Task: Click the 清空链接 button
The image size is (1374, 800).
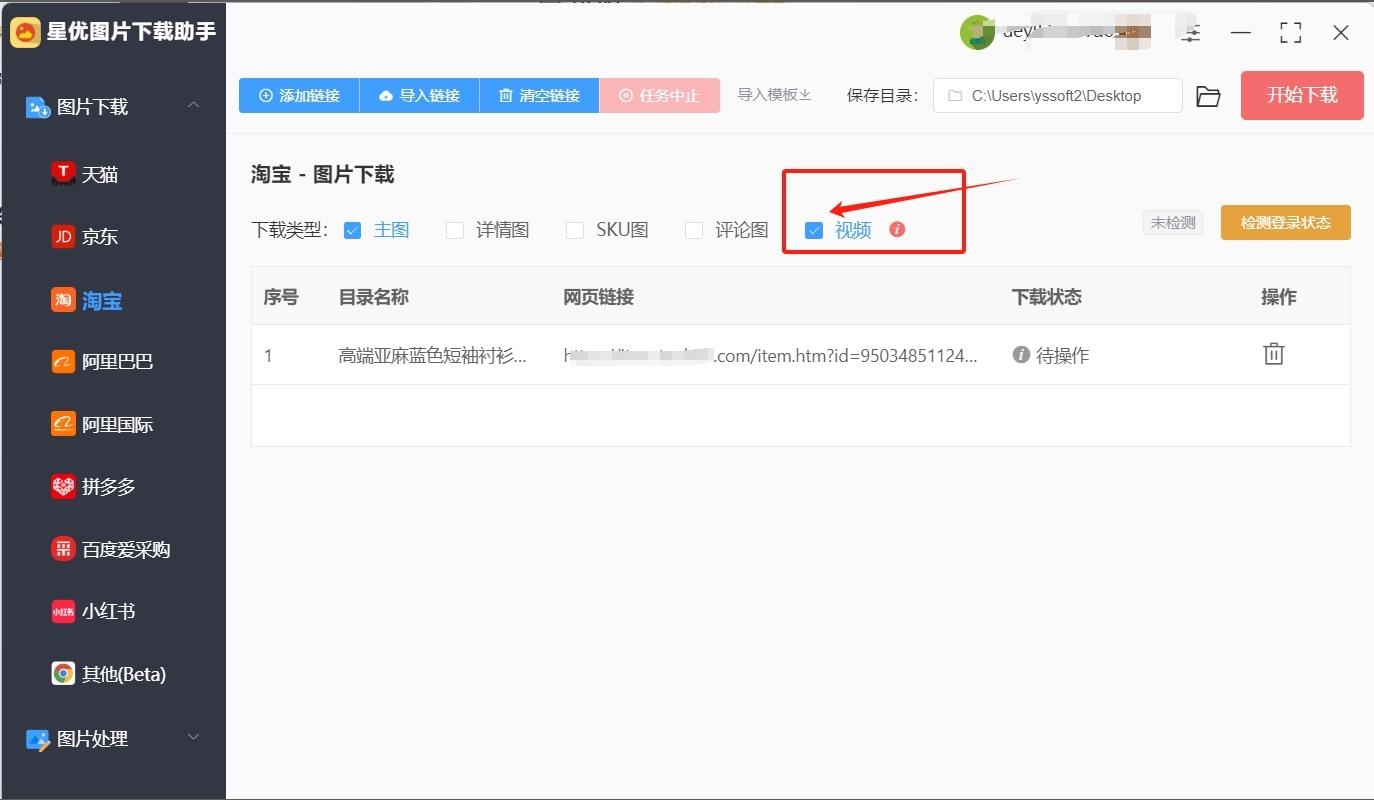Action: (x=540, y=96)
